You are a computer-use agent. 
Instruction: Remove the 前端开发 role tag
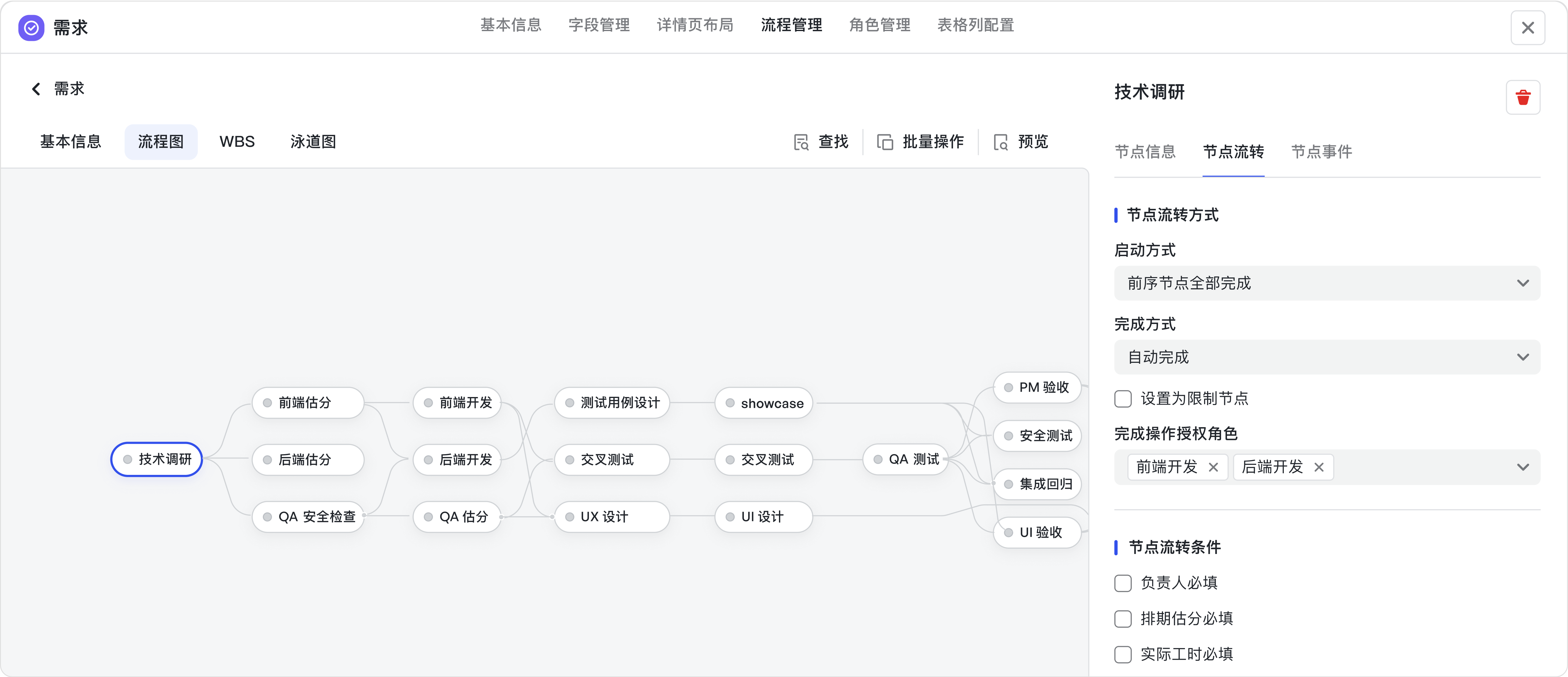coord(1214,467)
